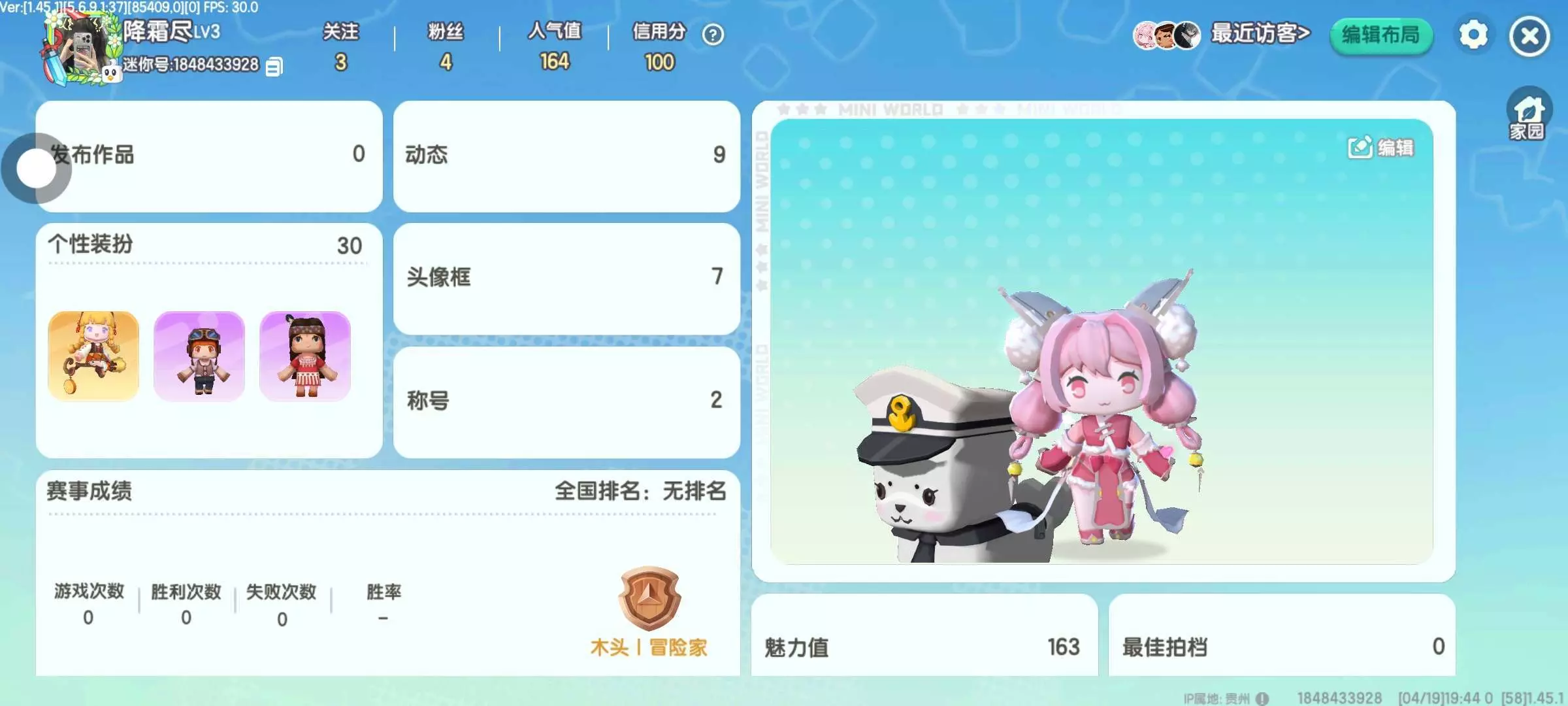Screen dimensions: 1568x706
Task: Open the settings gear icon
Action: coord(1473,35)
